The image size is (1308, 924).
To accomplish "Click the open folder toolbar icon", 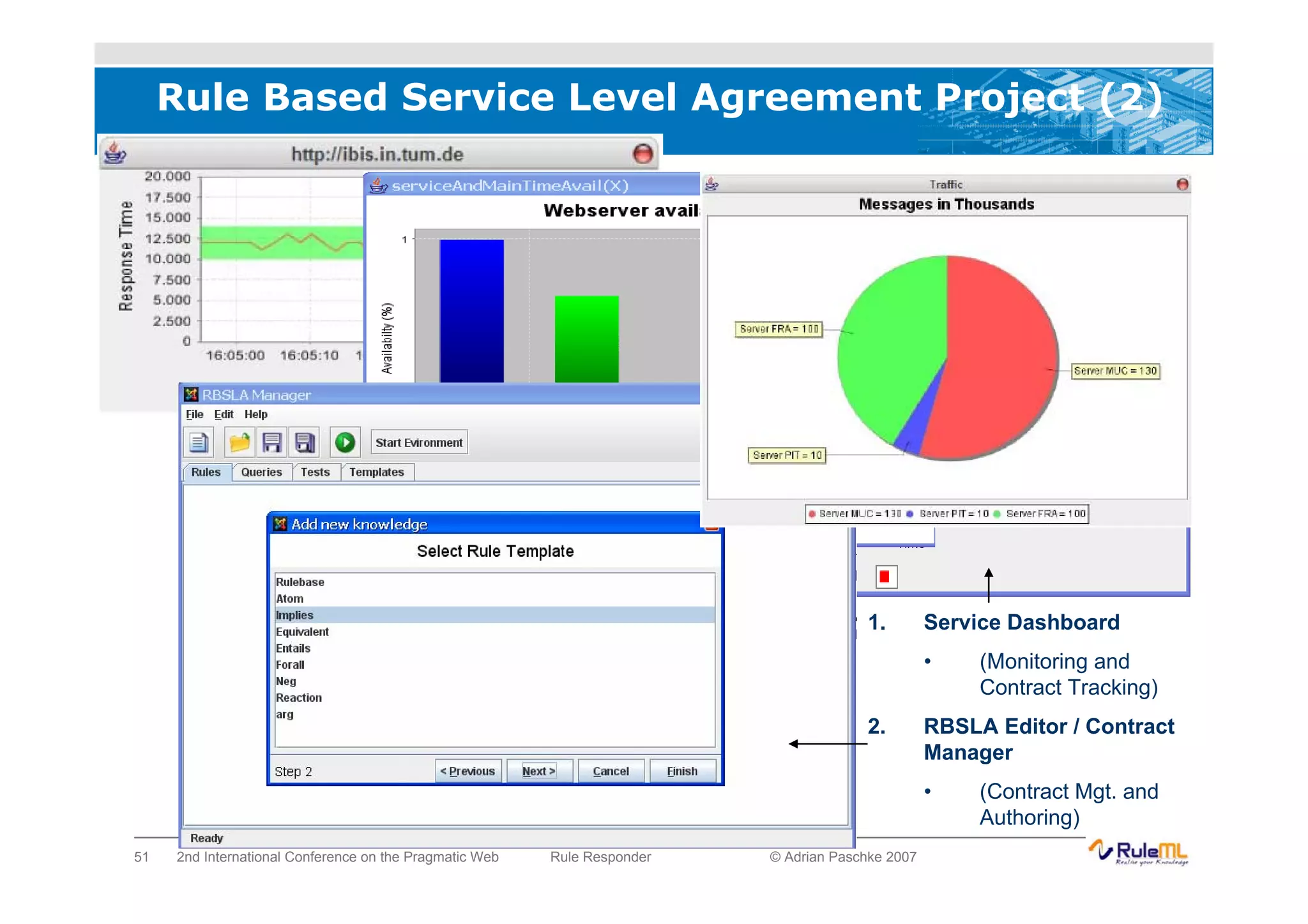I will point(240,442).
